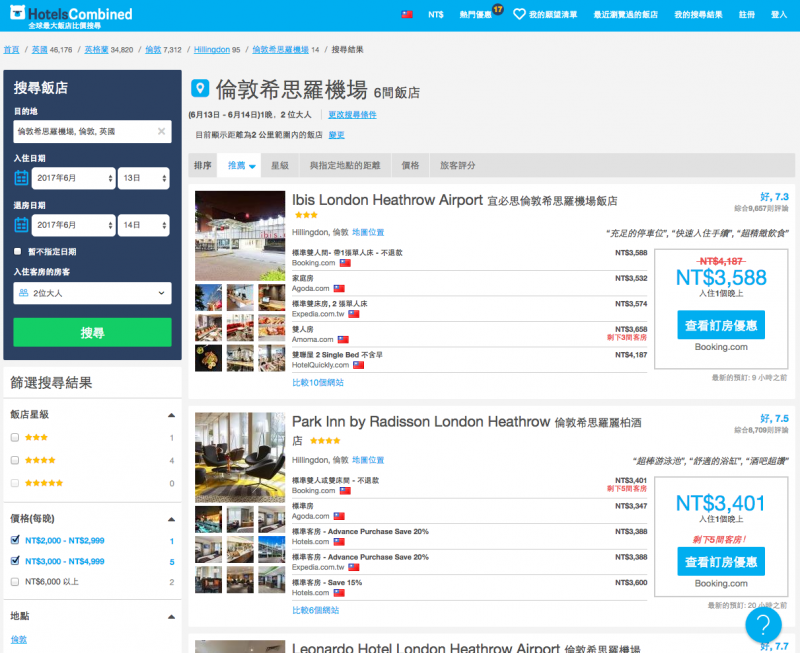Viewport: 800px width, 653px height.
Task: Check the 3-star hotel filter
Action: (x=15, y=437)
